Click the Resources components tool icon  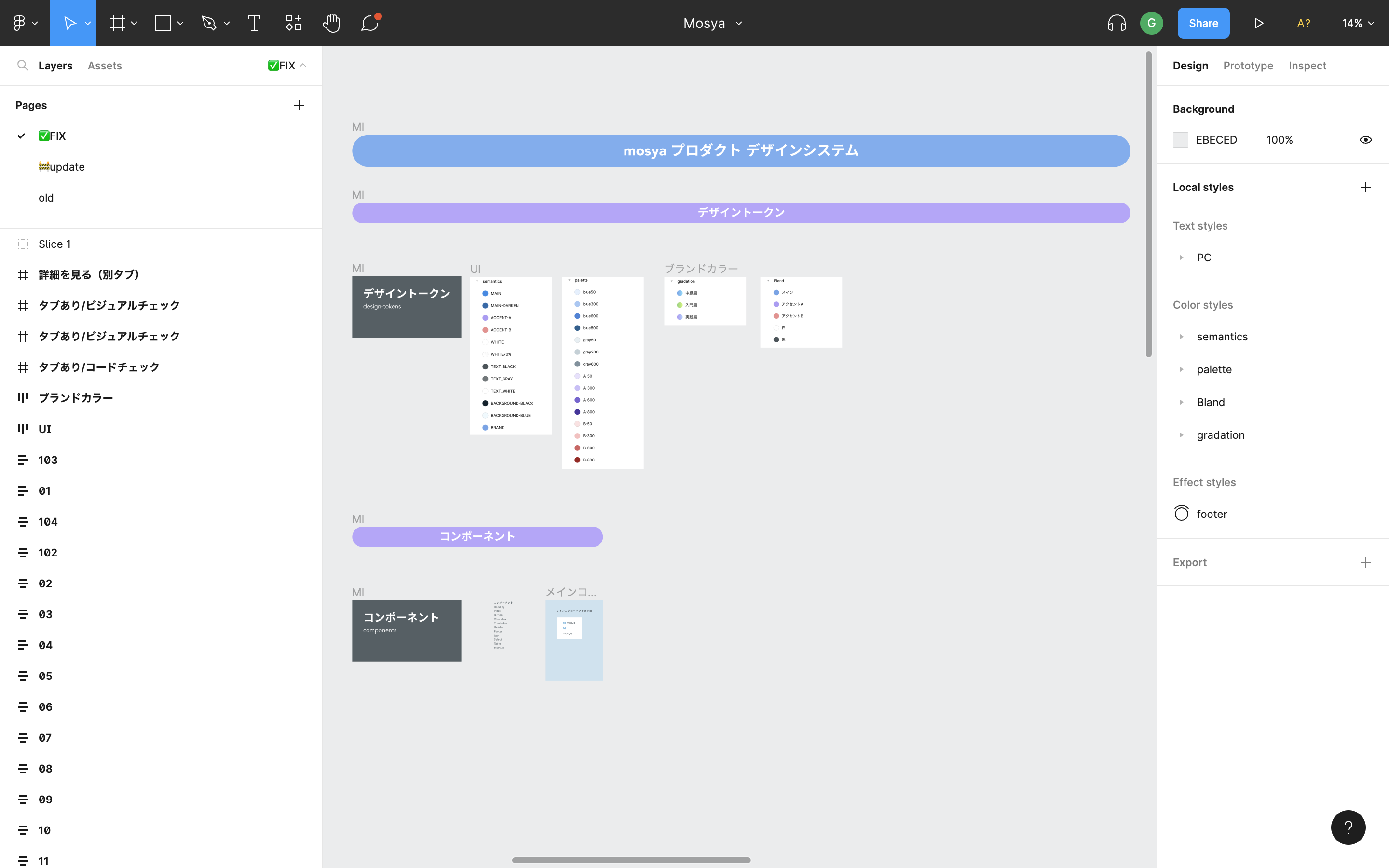tap(293, 23)
